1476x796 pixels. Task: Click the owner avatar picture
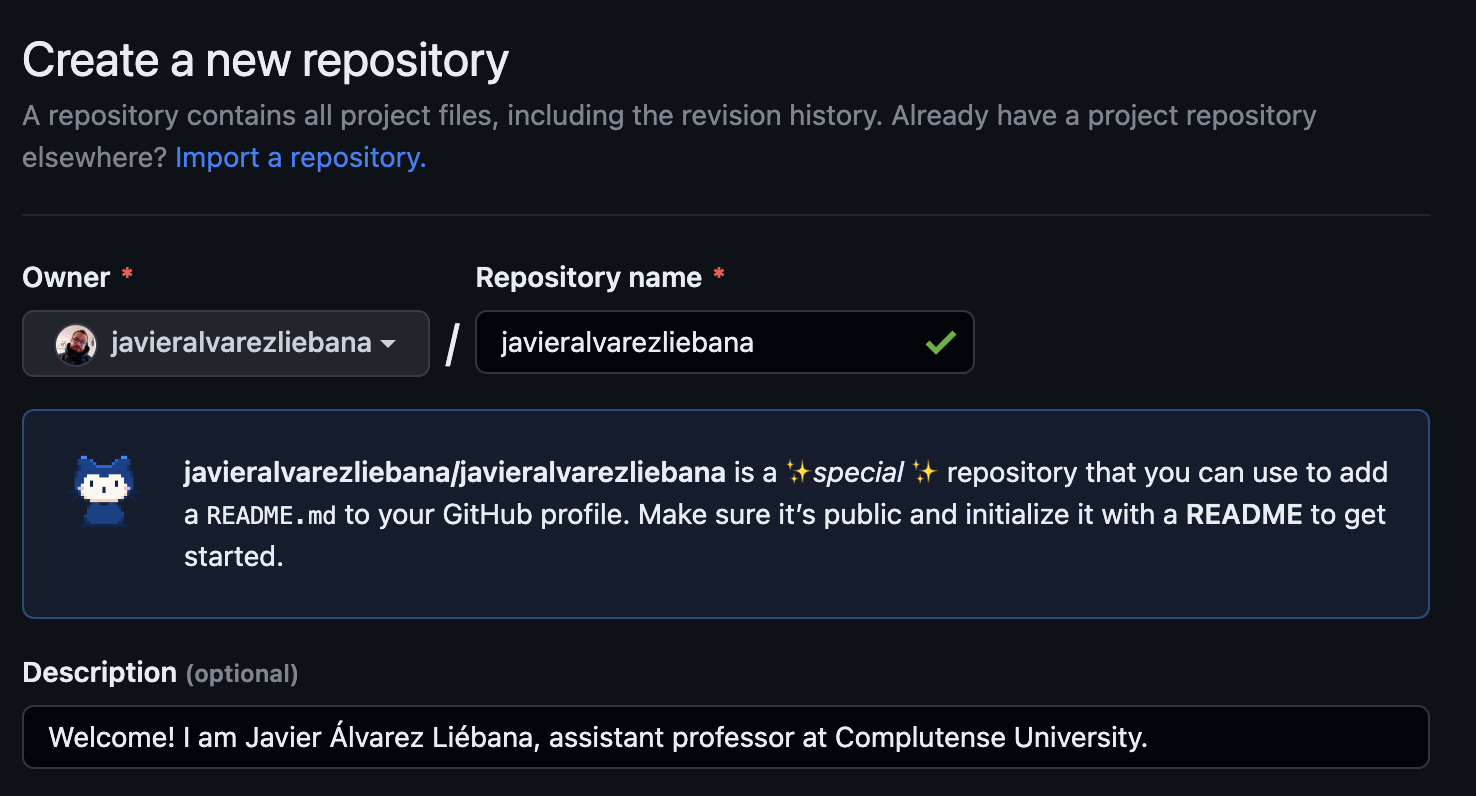76,344
